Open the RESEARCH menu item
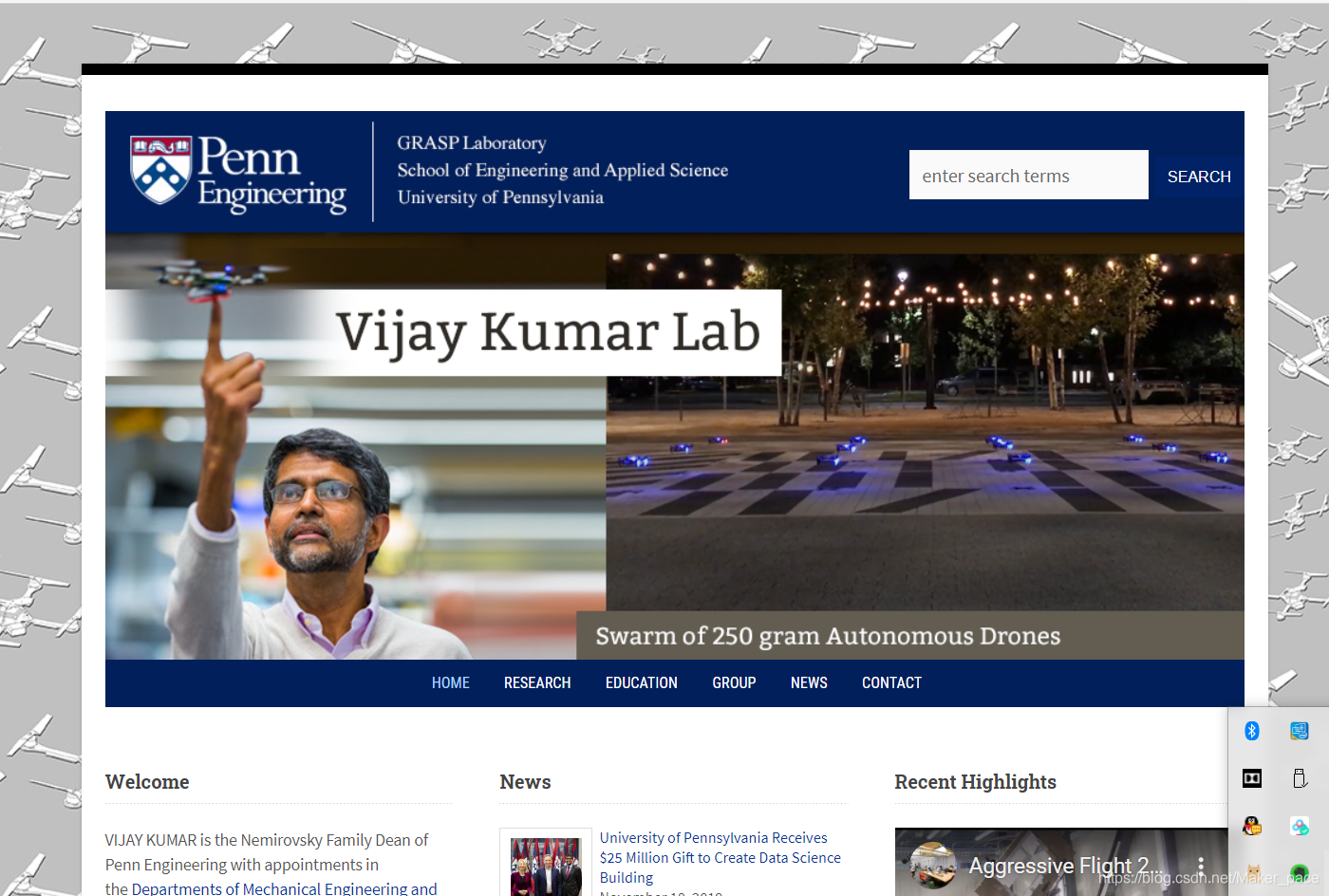Viewport: 1329px width, 896px height. tap(537, 682)
